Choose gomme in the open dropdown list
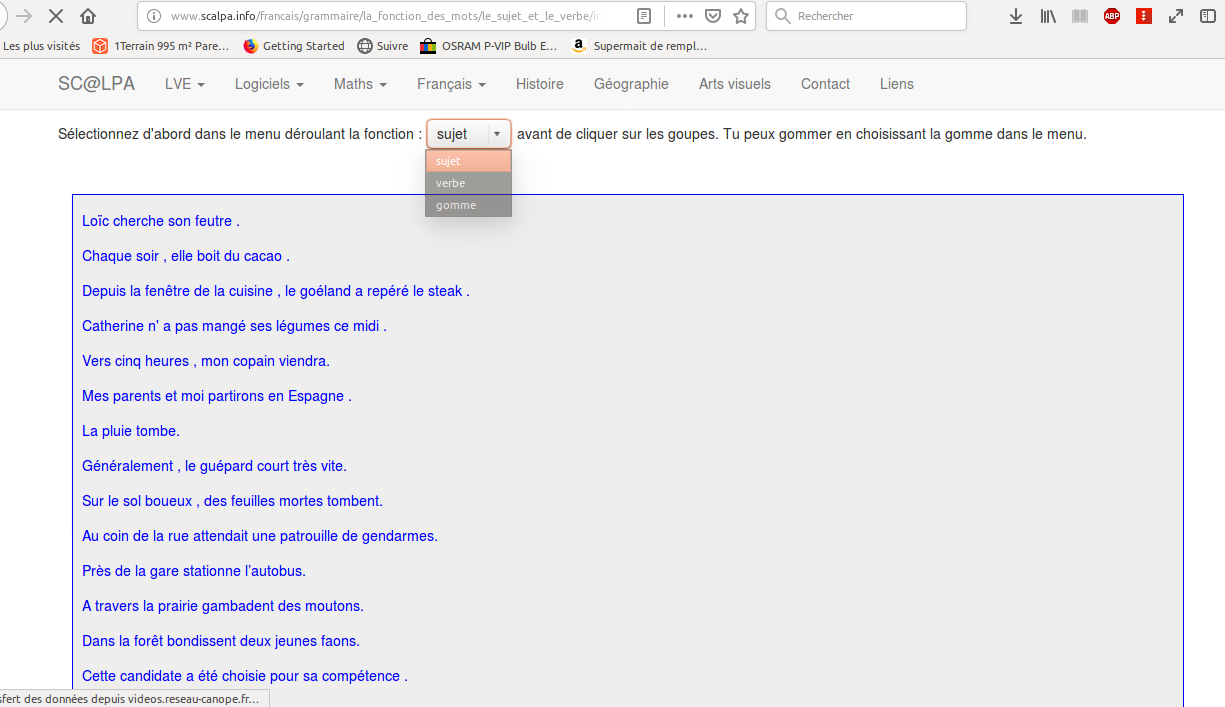 [x=468, y=205]
